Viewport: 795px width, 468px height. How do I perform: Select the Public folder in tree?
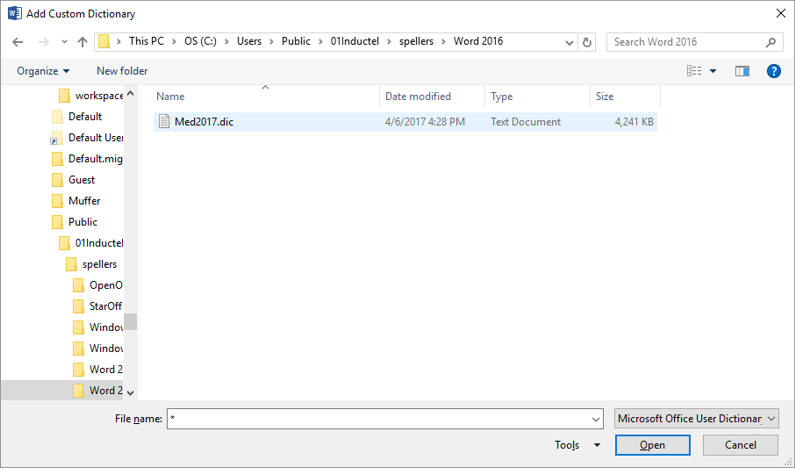coord(82,222)
